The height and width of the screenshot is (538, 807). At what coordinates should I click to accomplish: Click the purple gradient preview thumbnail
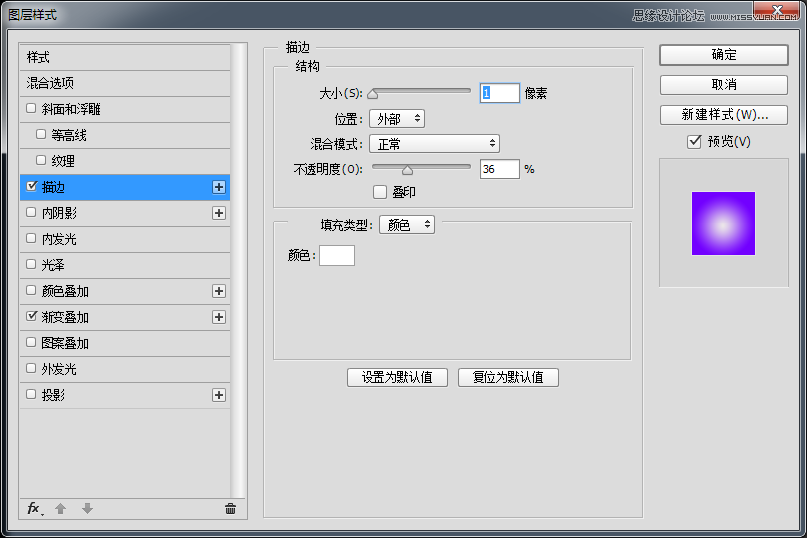point(723,223)
